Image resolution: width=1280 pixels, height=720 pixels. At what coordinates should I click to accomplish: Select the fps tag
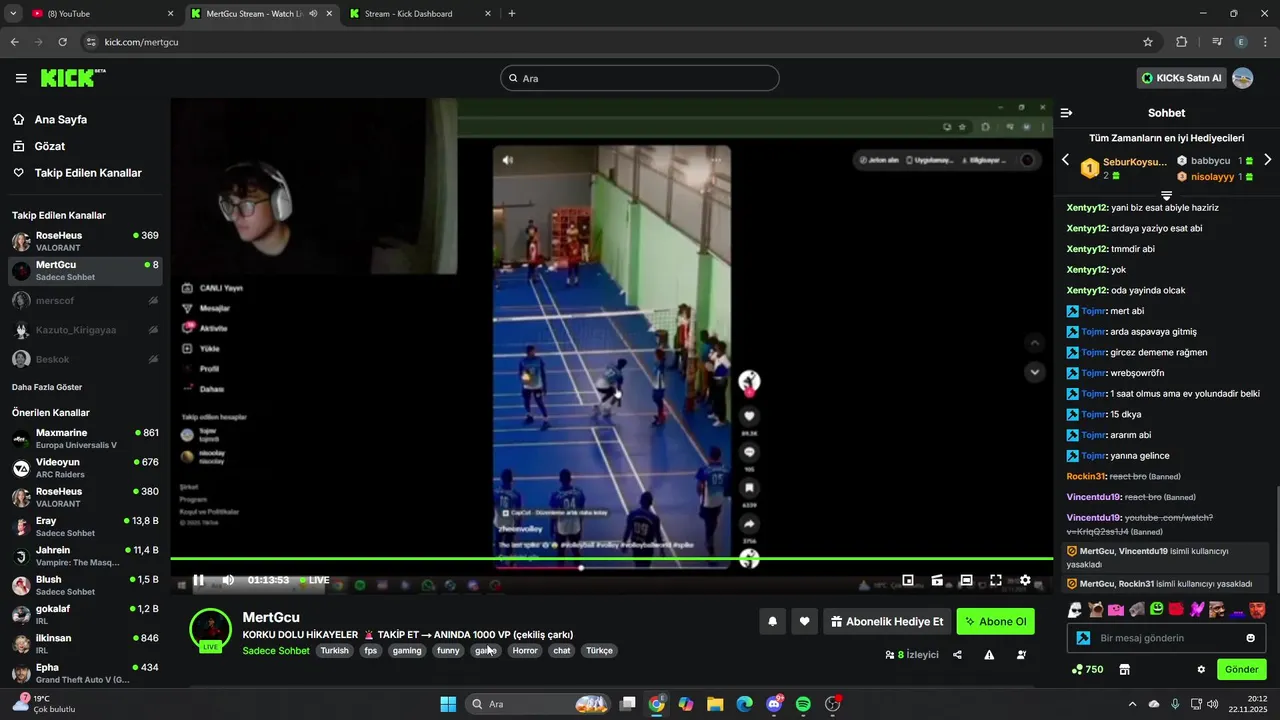click(x=371, y=650)
